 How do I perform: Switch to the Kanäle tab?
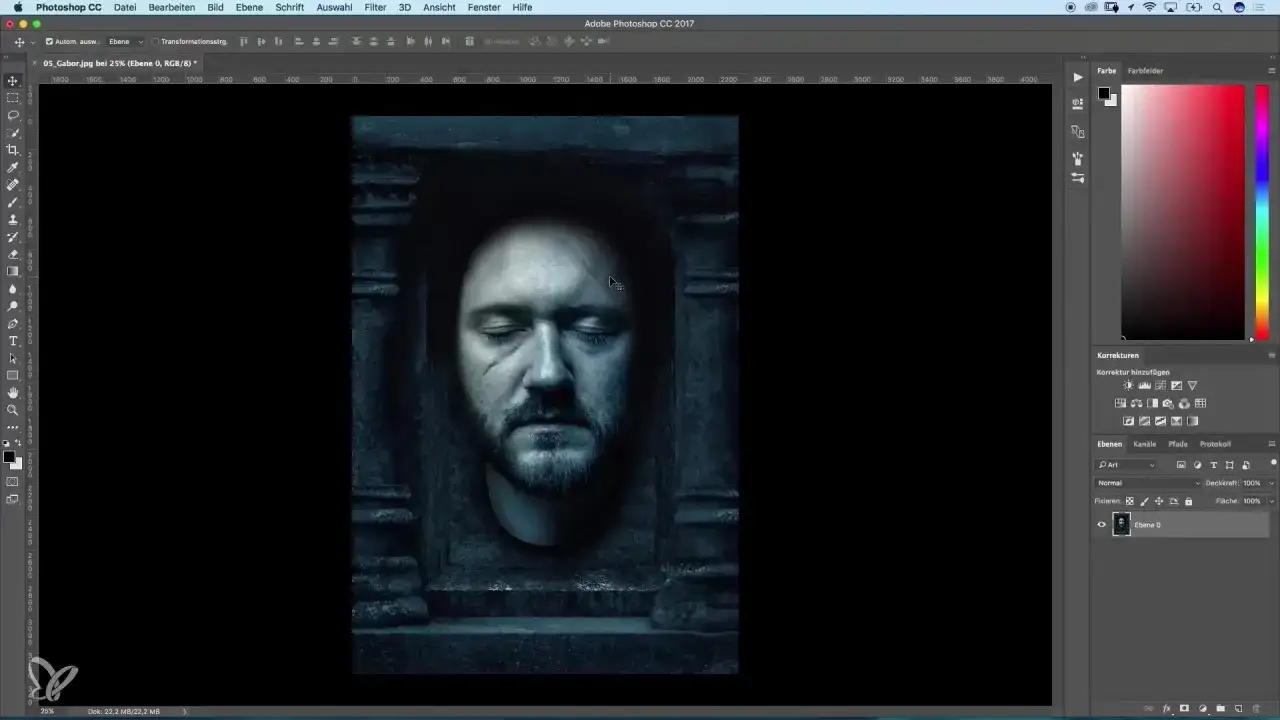click(x=1144, y=444)
